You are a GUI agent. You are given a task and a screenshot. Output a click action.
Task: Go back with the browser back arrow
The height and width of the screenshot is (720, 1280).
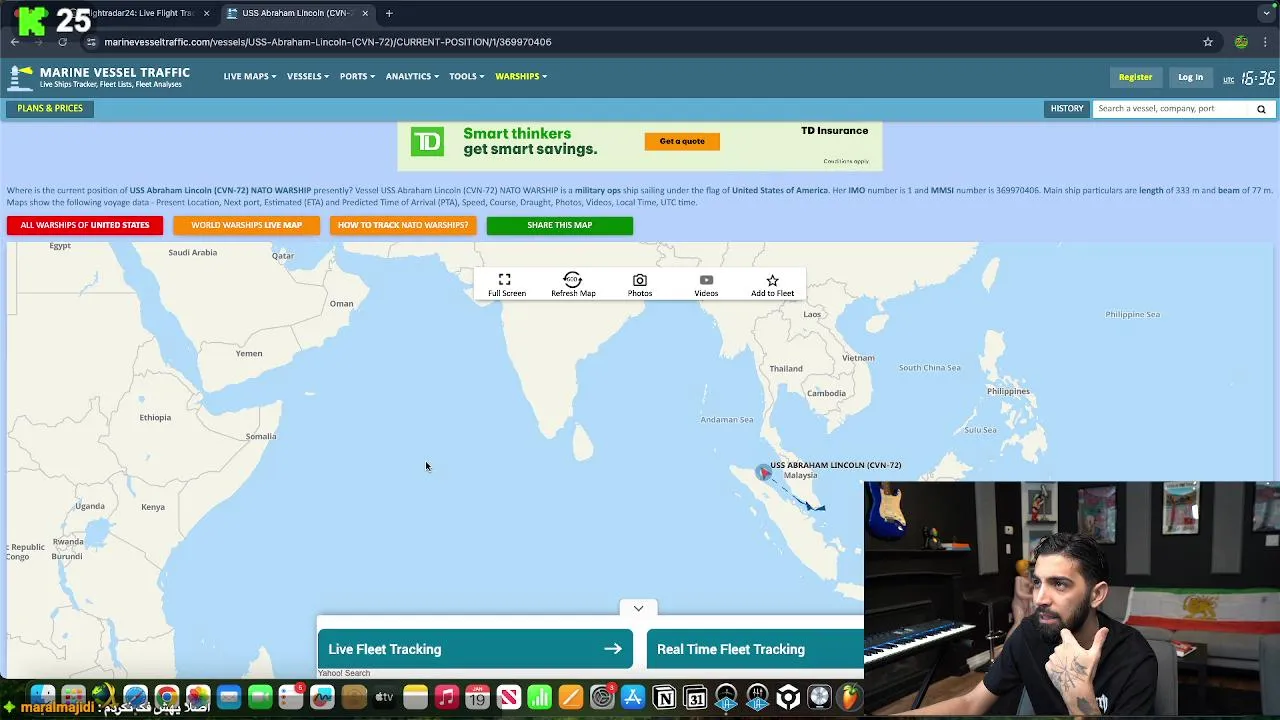(15, 42)
